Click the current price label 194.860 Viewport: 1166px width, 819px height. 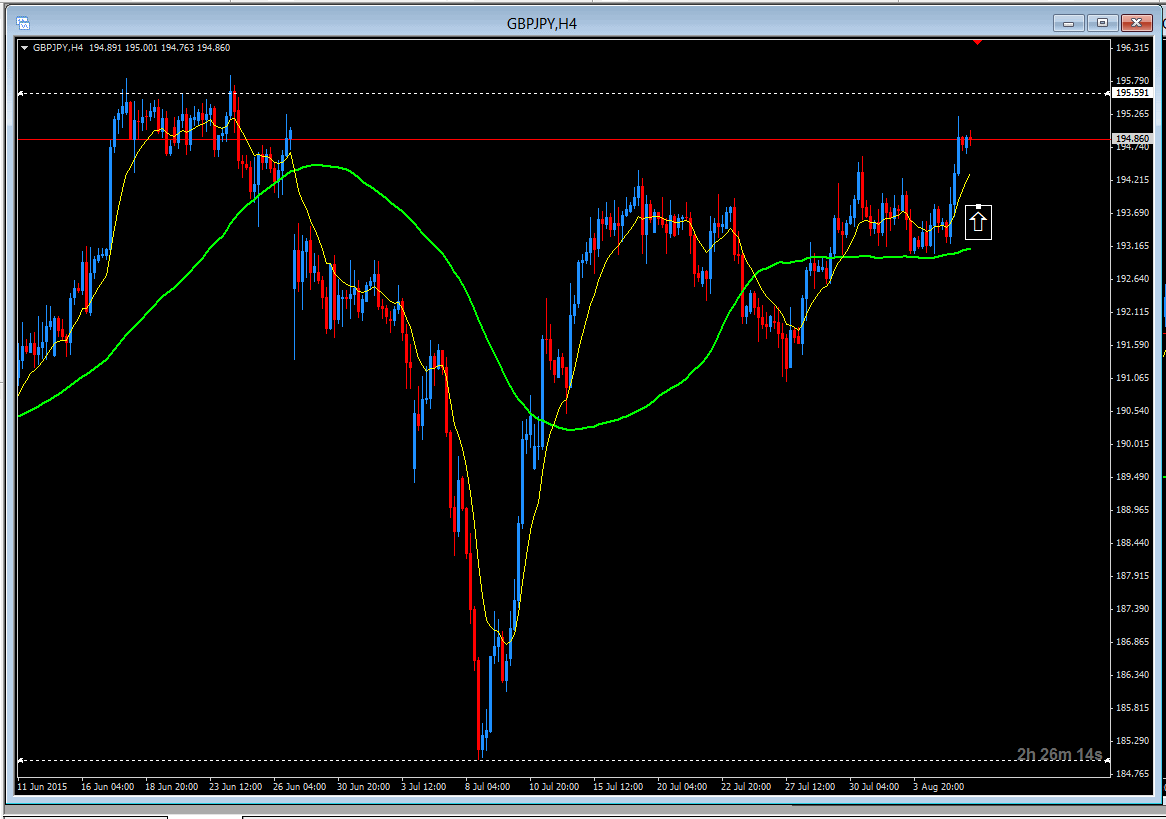point(1132,139)
